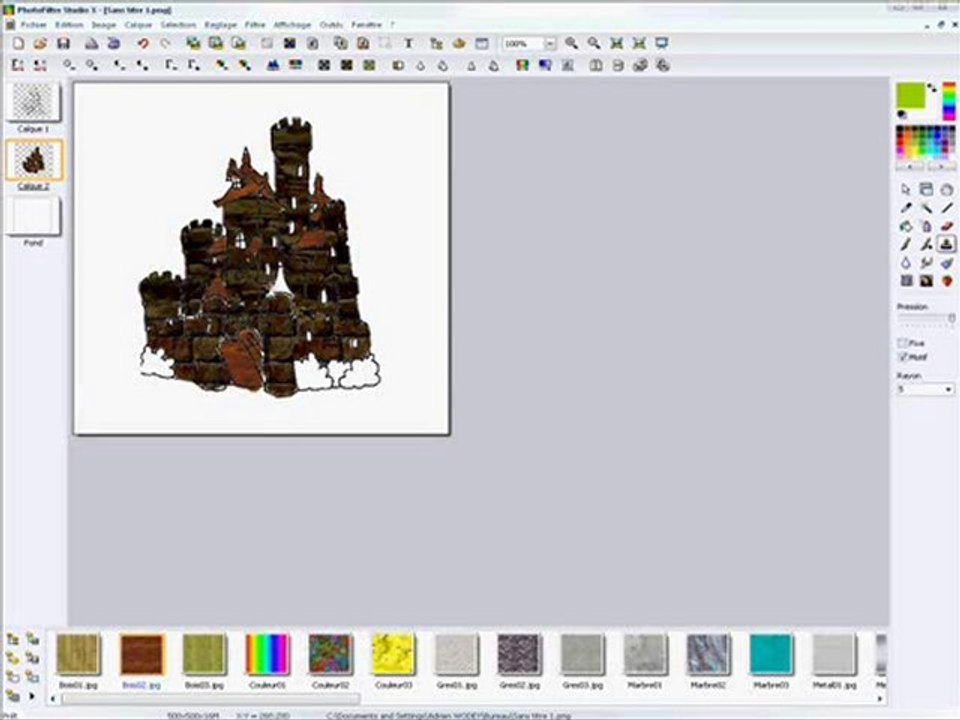Click the layer manager tool icon in palette
960x720 pixels.
926,190
